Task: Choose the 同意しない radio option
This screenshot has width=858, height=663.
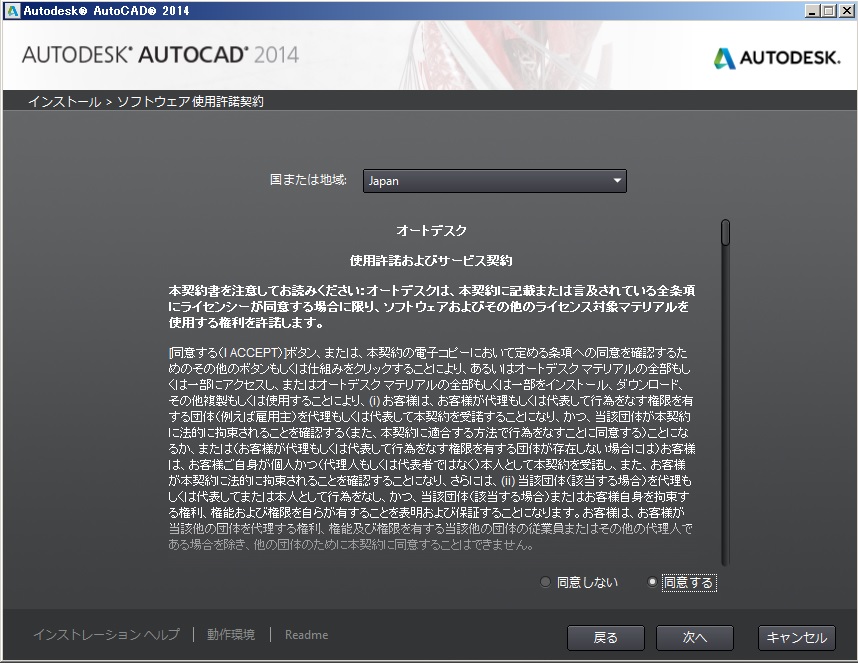Action: point(545,582)
